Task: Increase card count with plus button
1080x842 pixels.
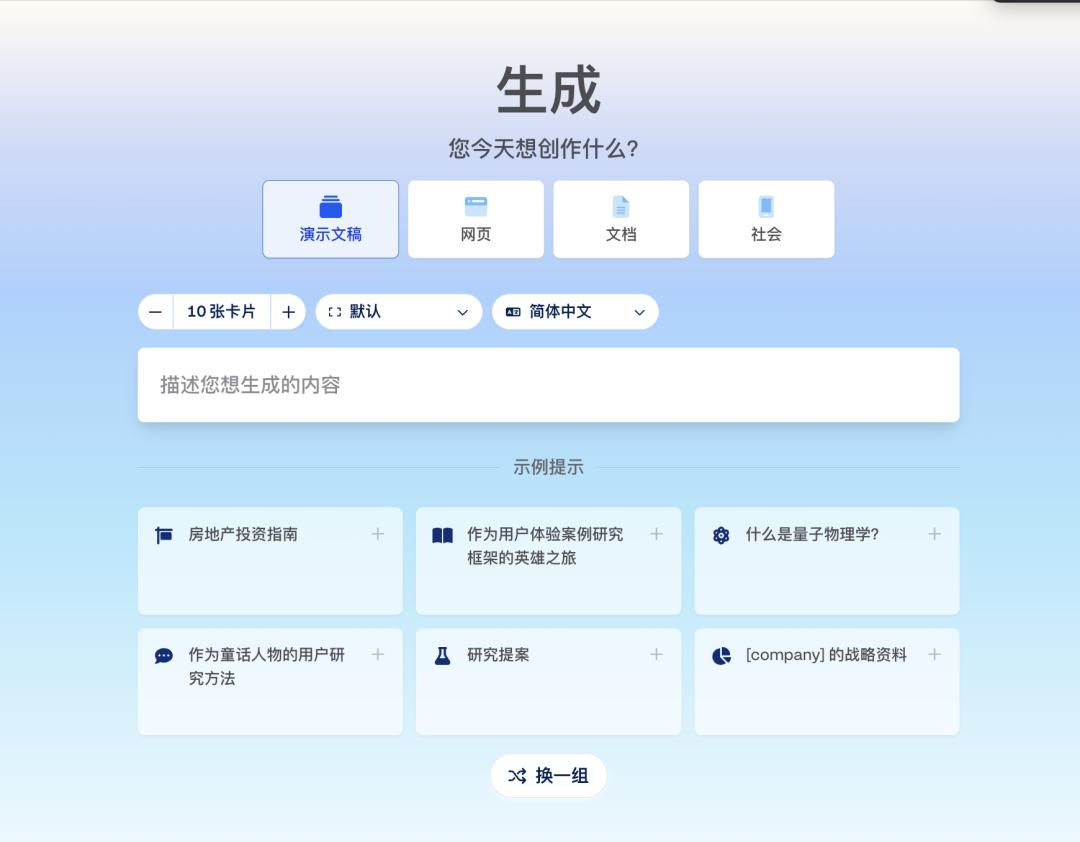Action: point(288,312)
